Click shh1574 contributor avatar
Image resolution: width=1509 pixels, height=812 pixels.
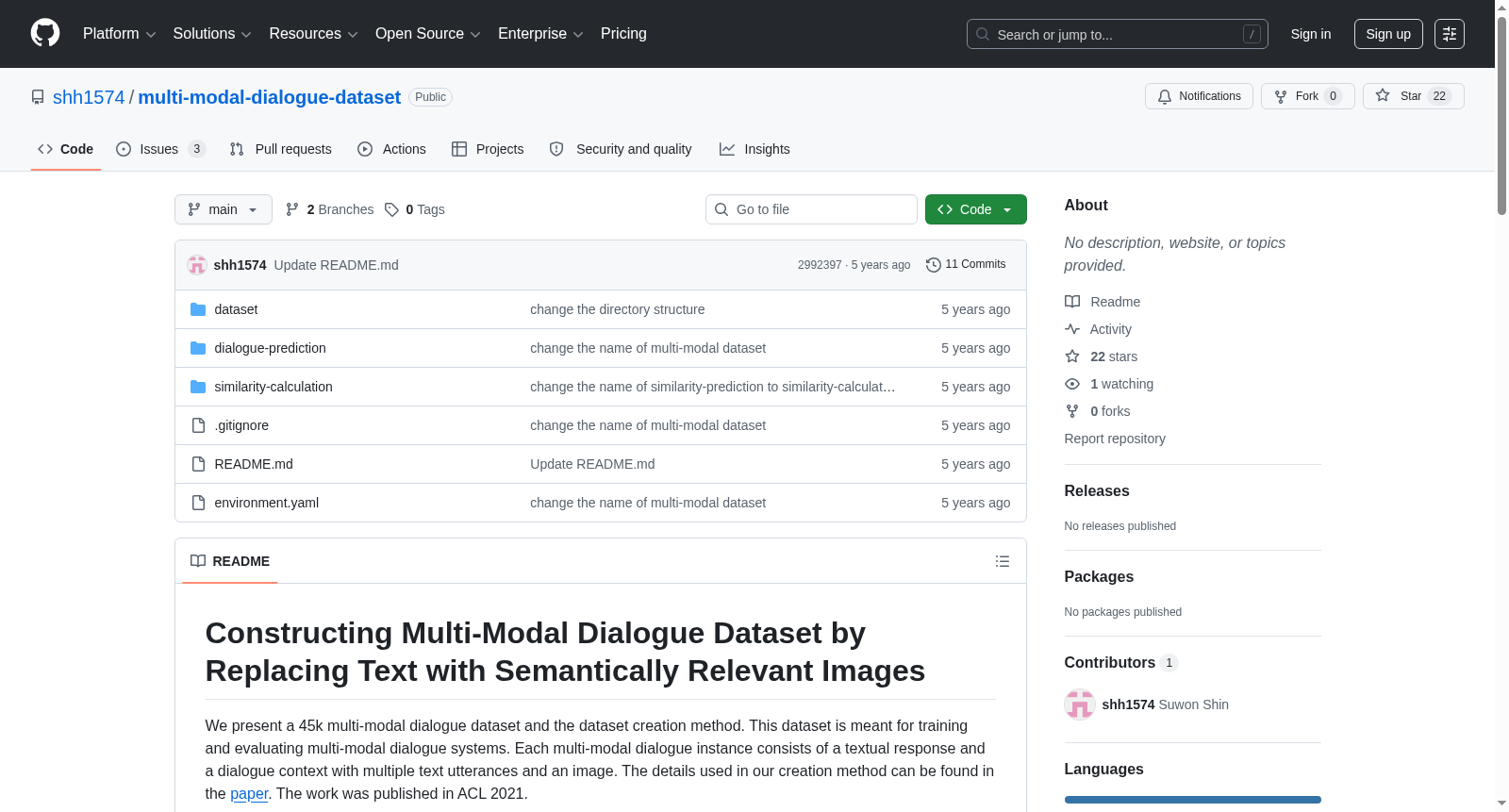(1080, 704)
